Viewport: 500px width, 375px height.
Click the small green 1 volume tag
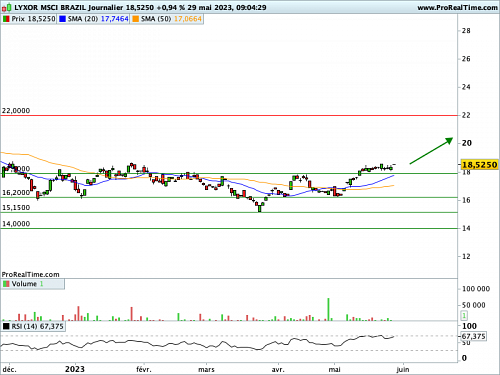tap(464, 315)
